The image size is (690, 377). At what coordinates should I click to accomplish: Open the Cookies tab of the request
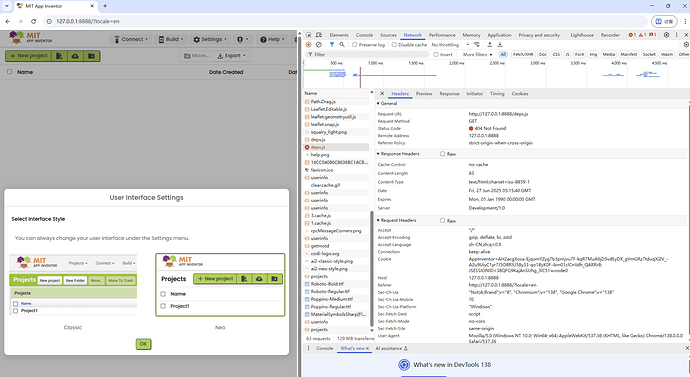pyautogui.click(x=520, y=93)
